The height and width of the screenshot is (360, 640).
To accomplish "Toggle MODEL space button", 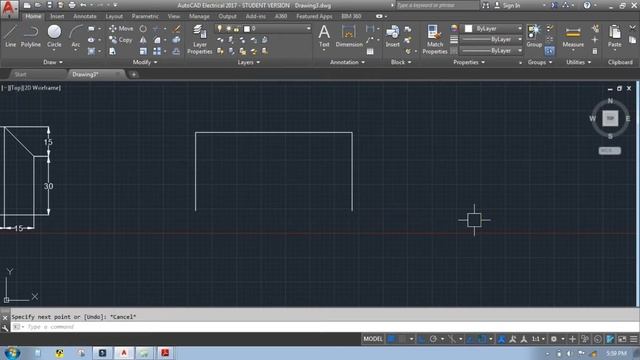I will 373,339.
